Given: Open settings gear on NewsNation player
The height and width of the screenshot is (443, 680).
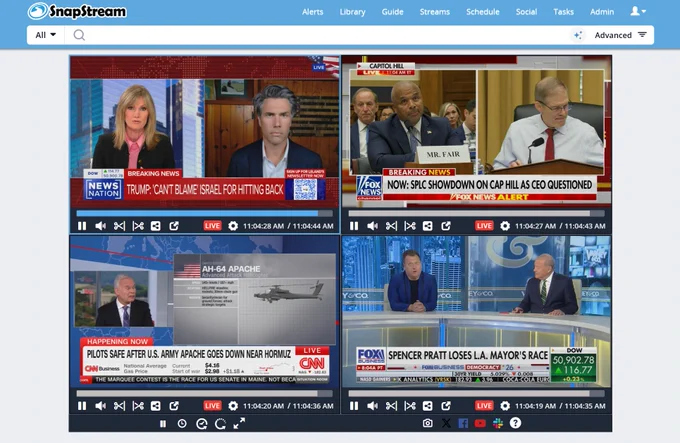Looking at the screenshot, I should tap(233, 226).
